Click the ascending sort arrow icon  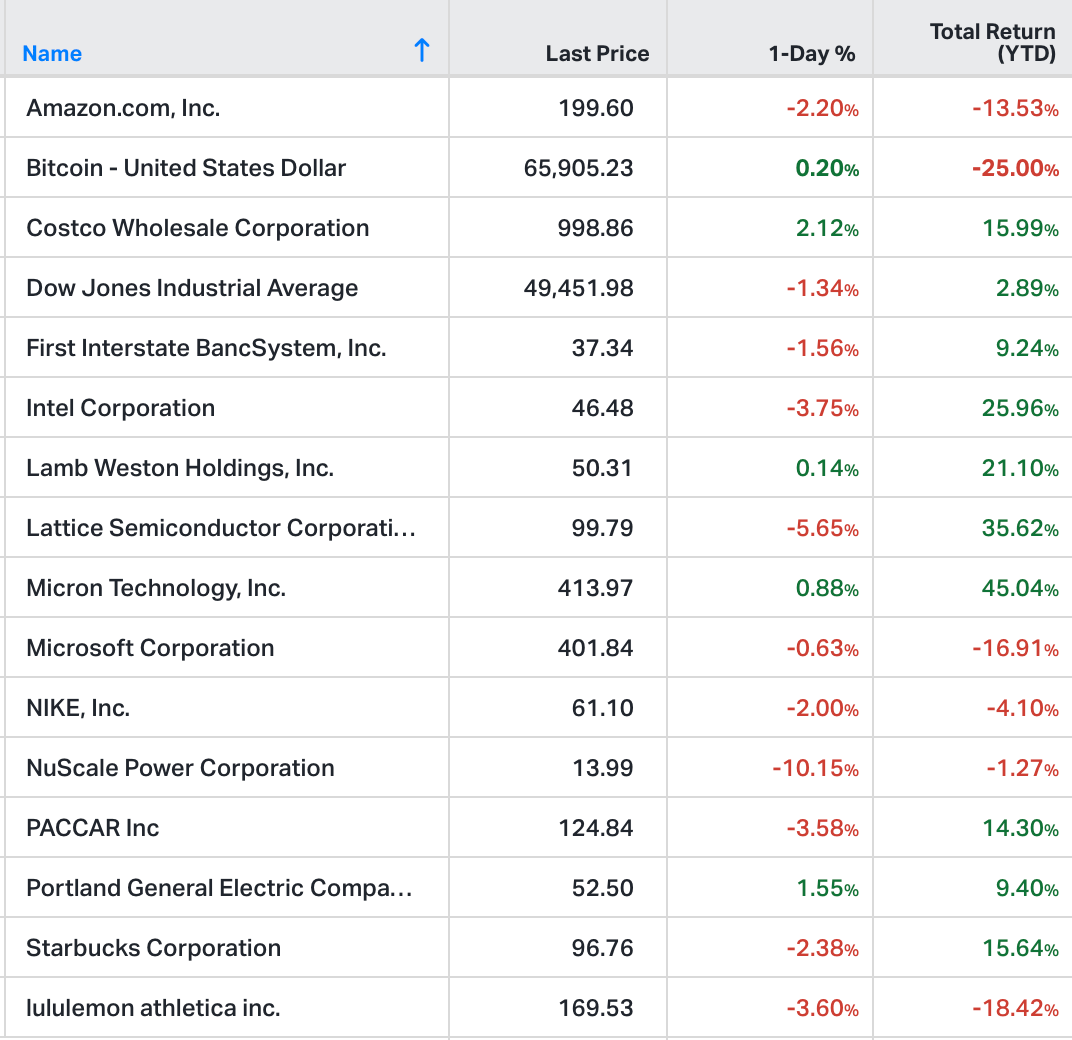[422, 51]
